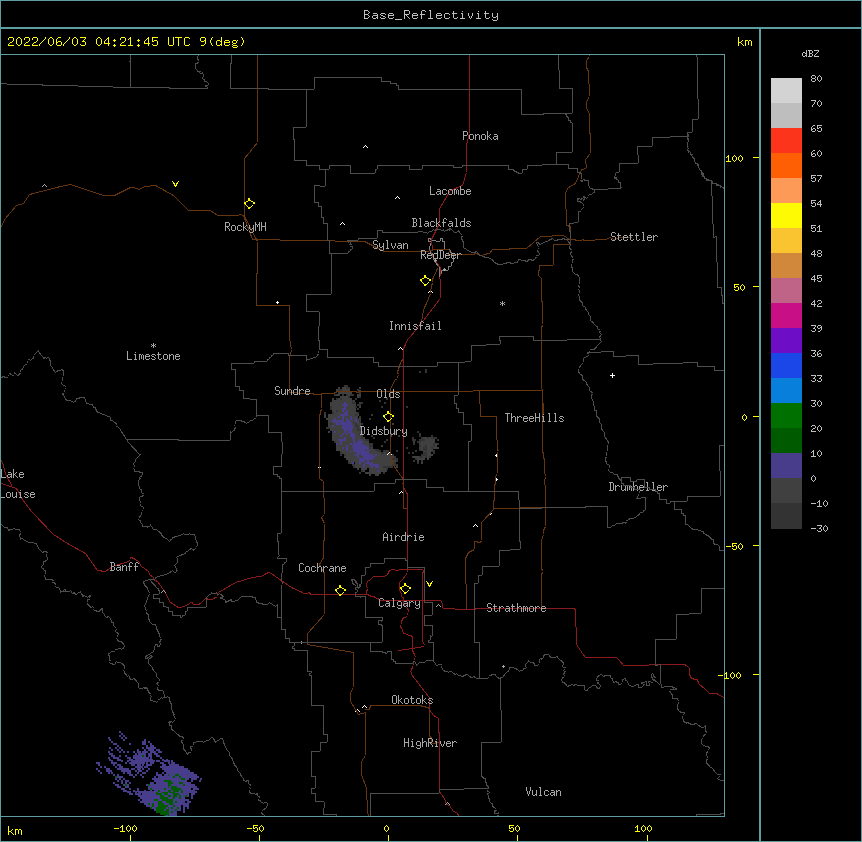Viewport: 862px width, 842px height.
Task: Select the yellow diamond marker beside Olds
Action: pyautogui.click(x=389, y=417)
